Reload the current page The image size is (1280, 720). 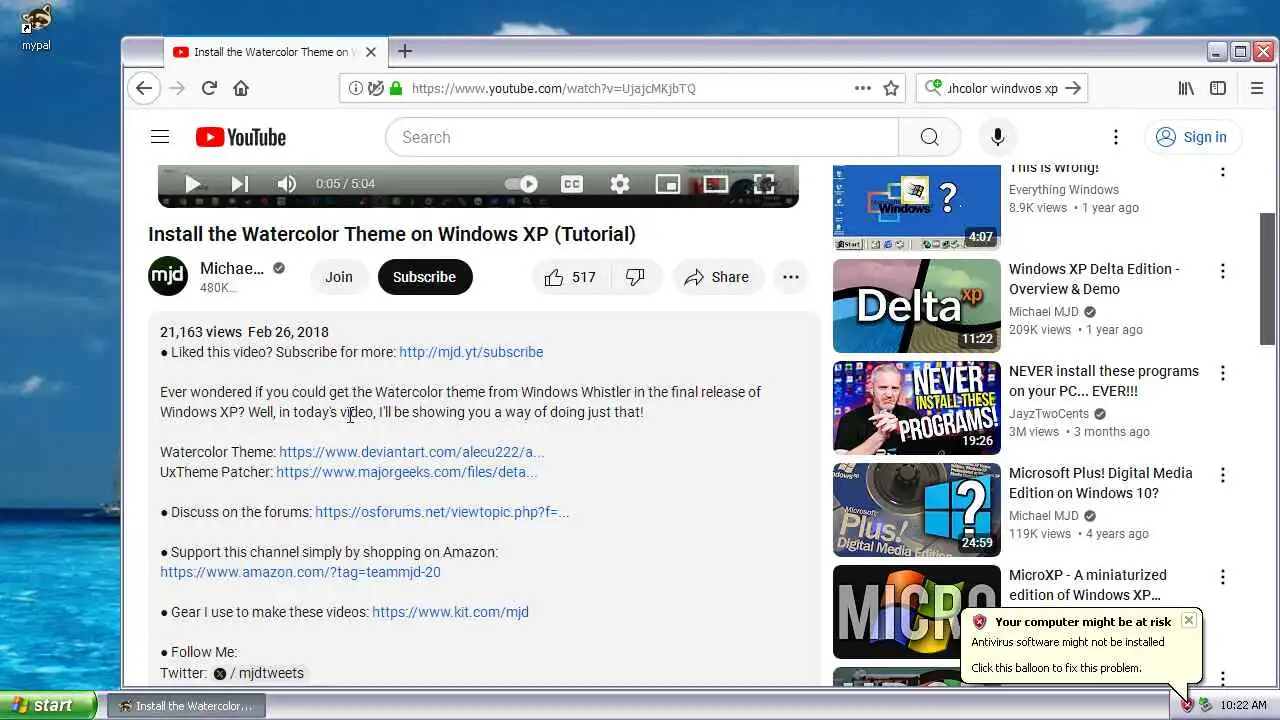[209, 88]
